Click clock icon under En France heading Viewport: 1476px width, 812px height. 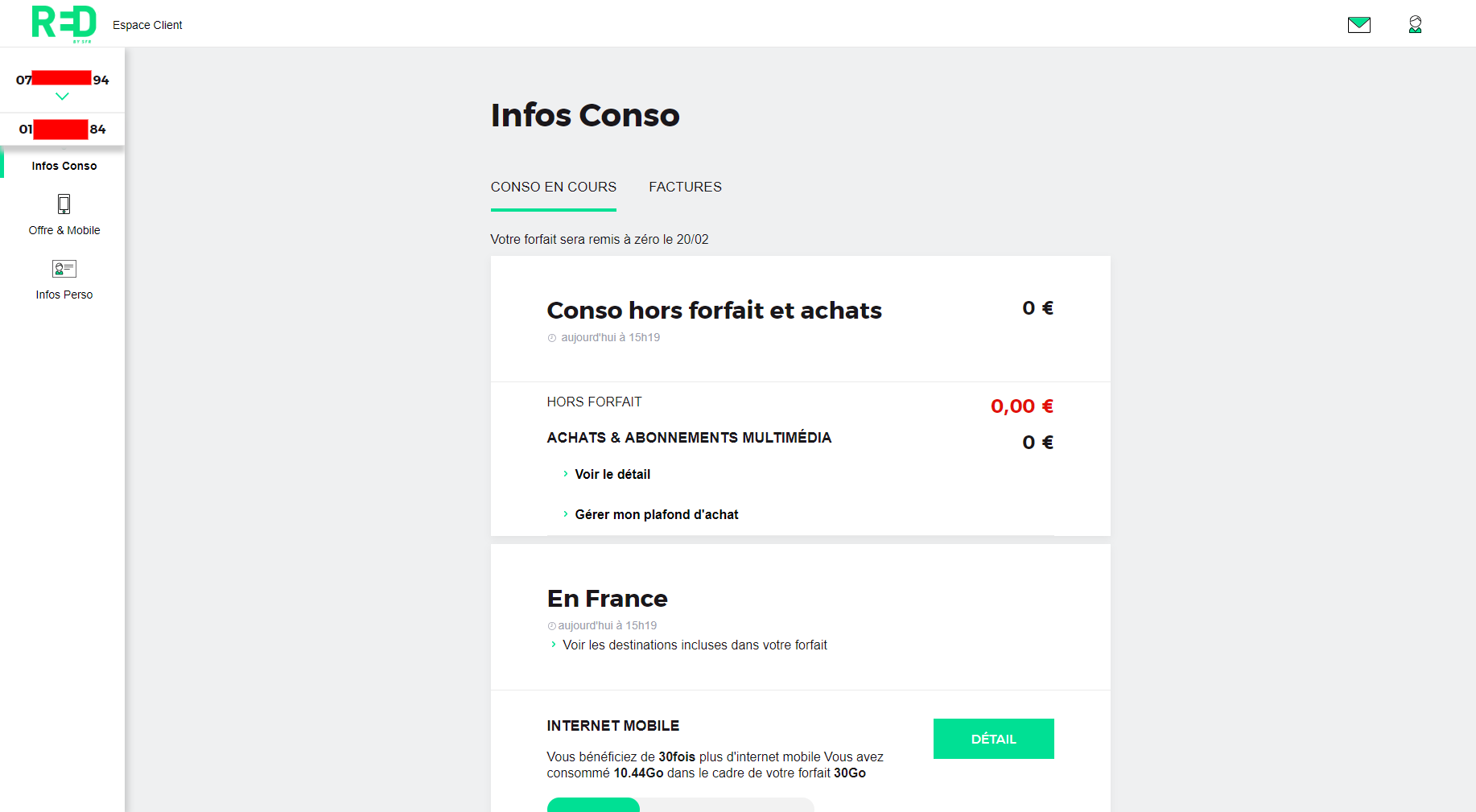coord(552,626)
